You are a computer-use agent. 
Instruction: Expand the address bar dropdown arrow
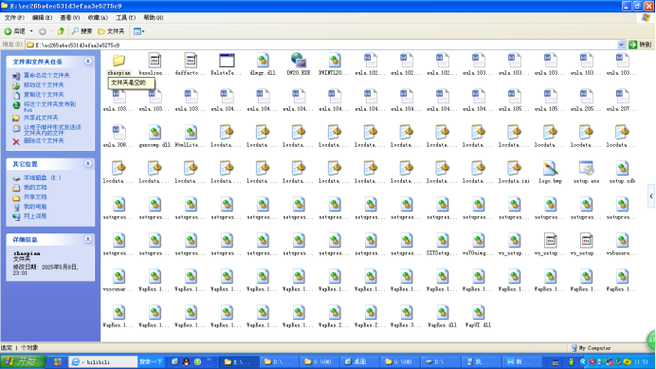(x=621, y=45)
